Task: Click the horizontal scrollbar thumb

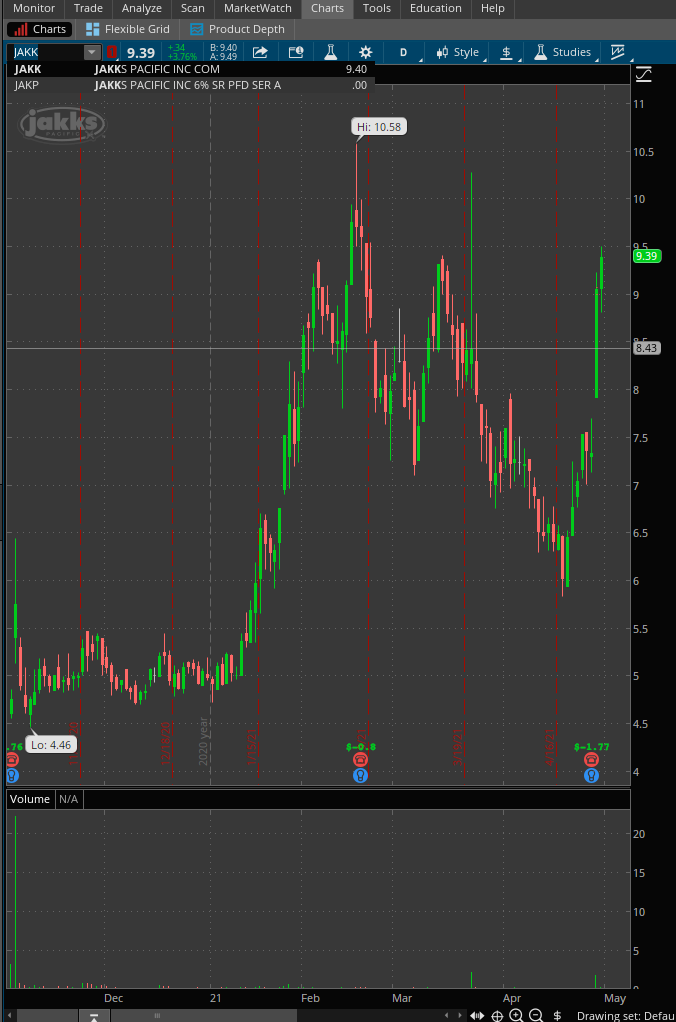Action: [157, 1015]
